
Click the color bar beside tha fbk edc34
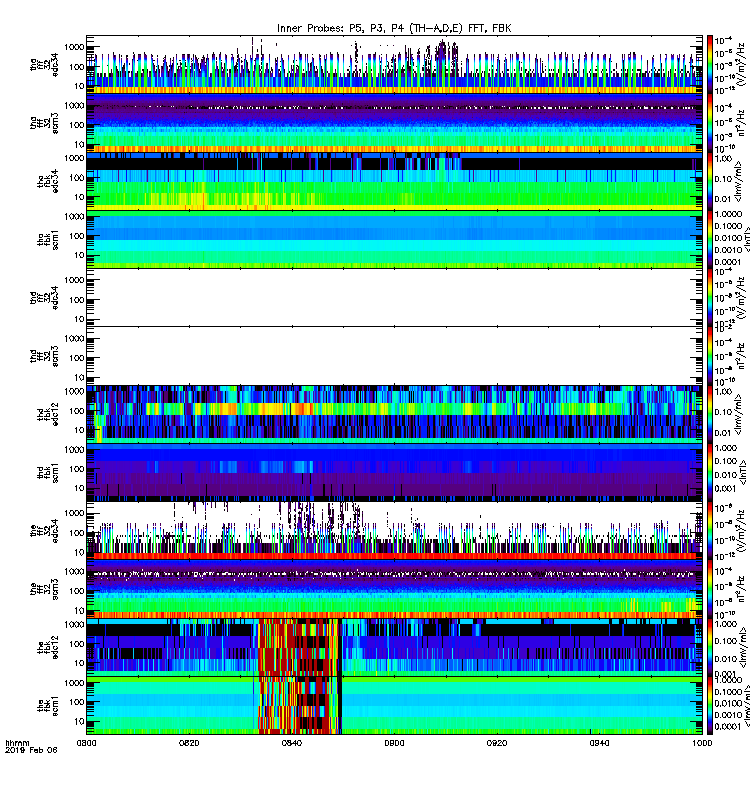710,181
